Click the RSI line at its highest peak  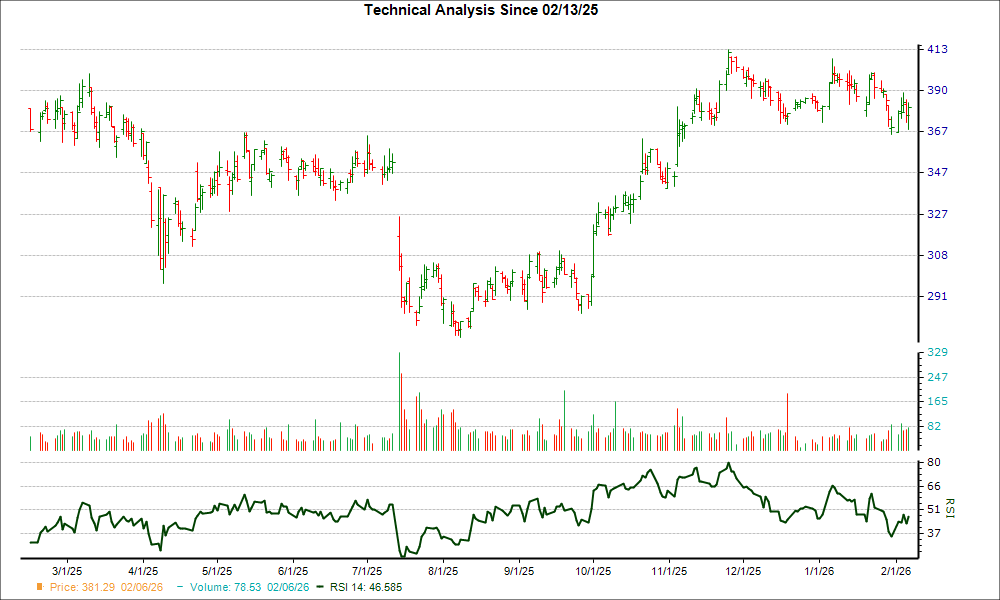pyautogui.click(x=728, y=465)
